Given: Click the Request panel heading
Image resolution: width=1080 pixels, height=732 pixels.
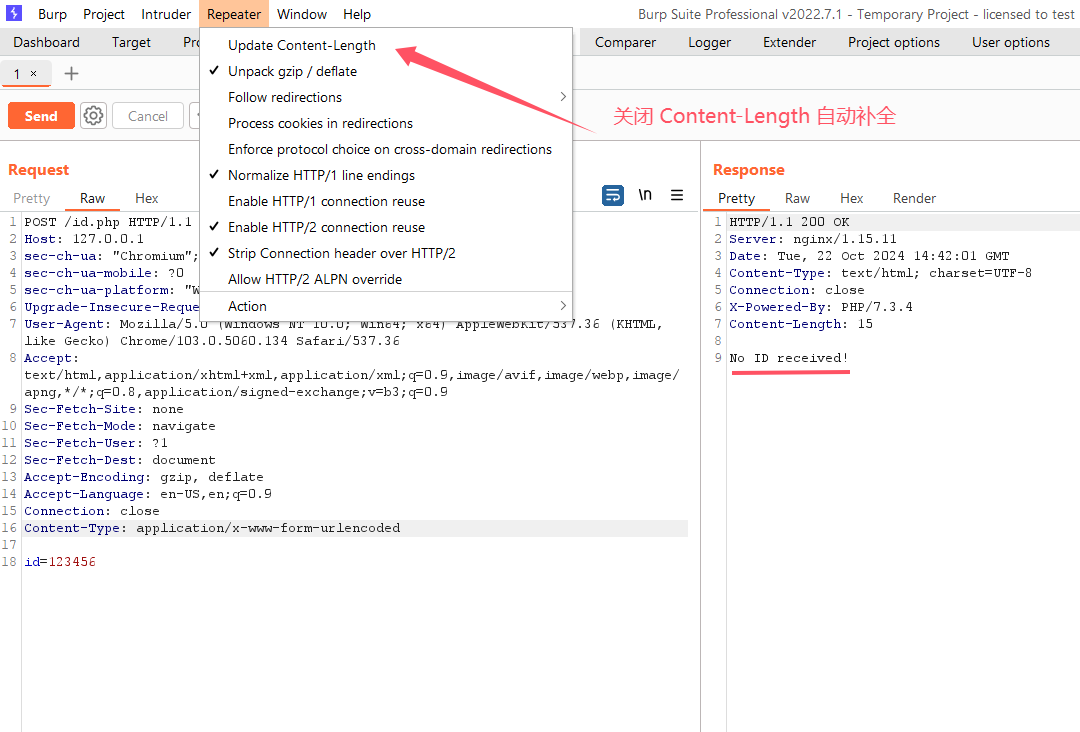Looking at the screenshot, I should [x=39, y=170].
